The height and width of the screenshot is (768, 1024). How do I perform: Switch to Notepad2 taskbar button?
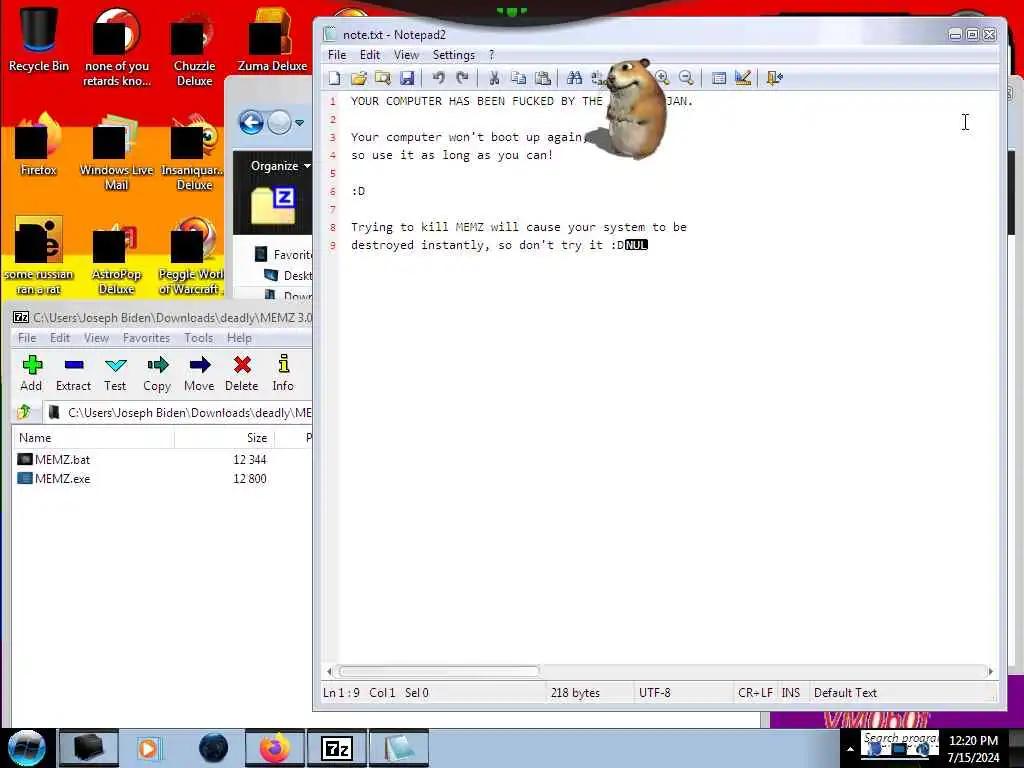pos(399,748)
